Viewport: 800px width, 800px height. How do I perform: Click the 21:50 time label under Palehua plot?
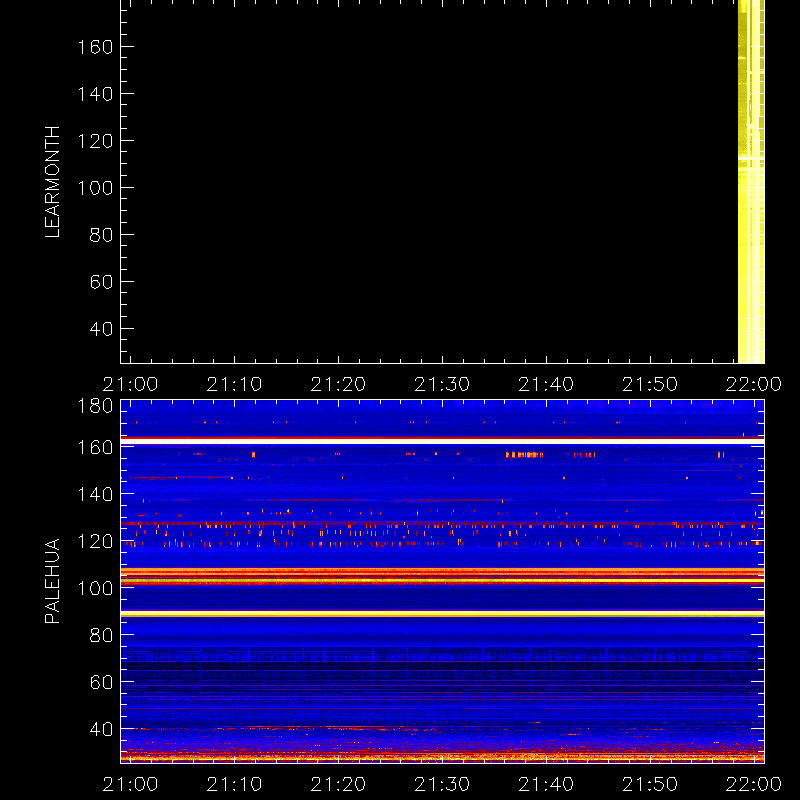coord(650,784)
